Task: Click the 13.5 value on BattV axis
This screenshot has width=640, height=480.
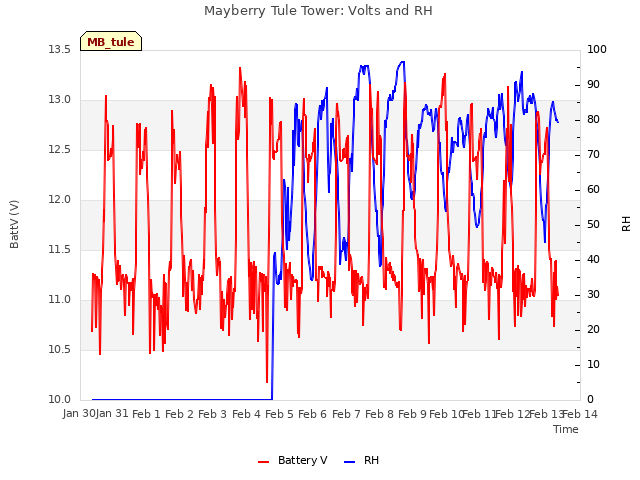Action: click(x=60, y=49)
